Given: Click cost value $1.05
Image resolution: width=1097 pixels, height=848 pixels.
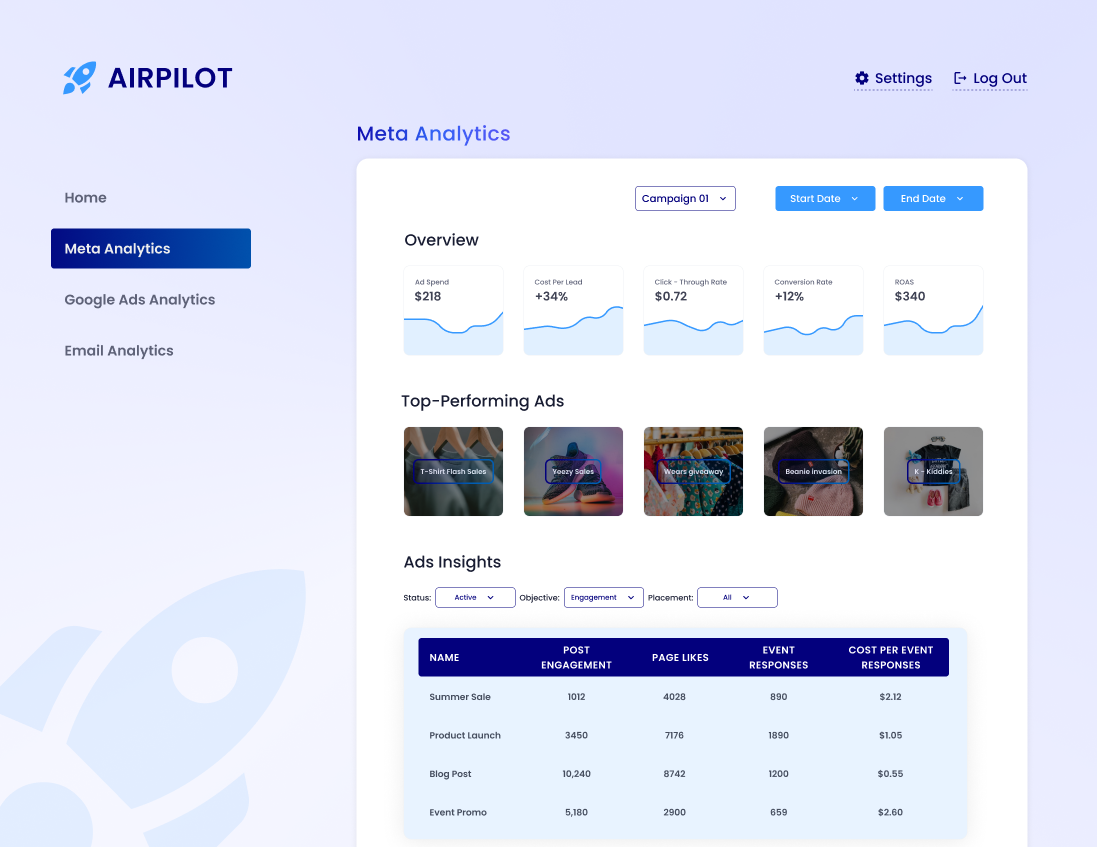Looking at the screenshot, I should click(891, 735).
